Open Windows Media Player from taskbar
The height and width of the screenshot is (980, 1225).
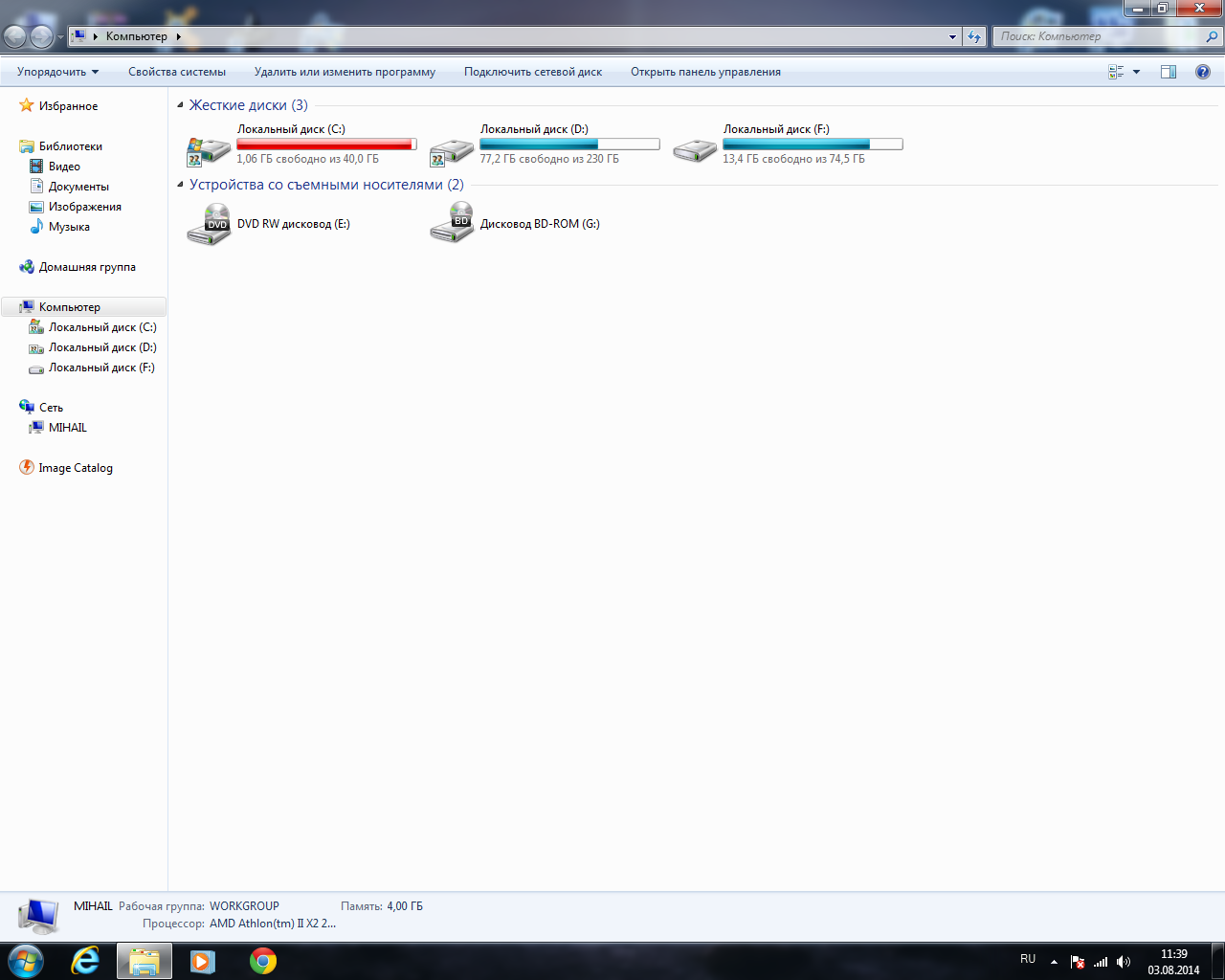[x=203, y=961]
